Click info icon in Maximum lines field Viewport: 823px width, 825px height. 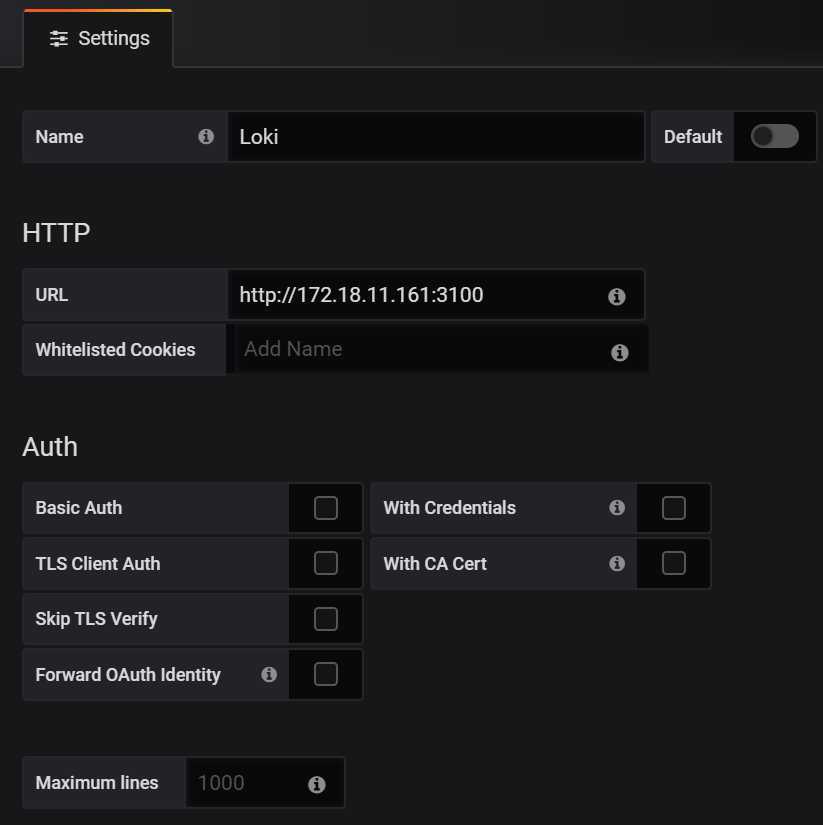316,784
